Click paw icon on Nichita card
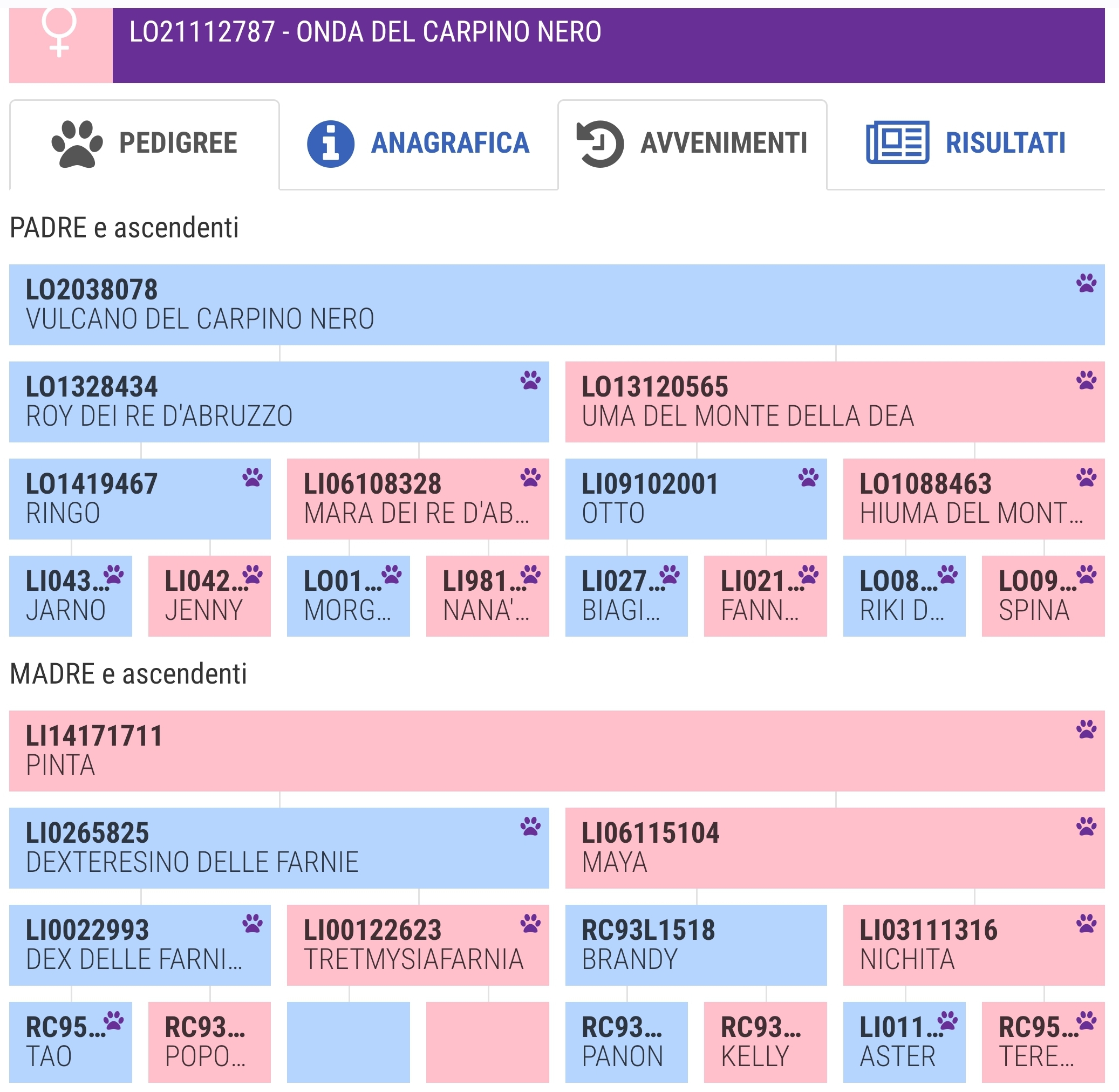Viewport: 1119px width, 1092px height. (1086, 923)
